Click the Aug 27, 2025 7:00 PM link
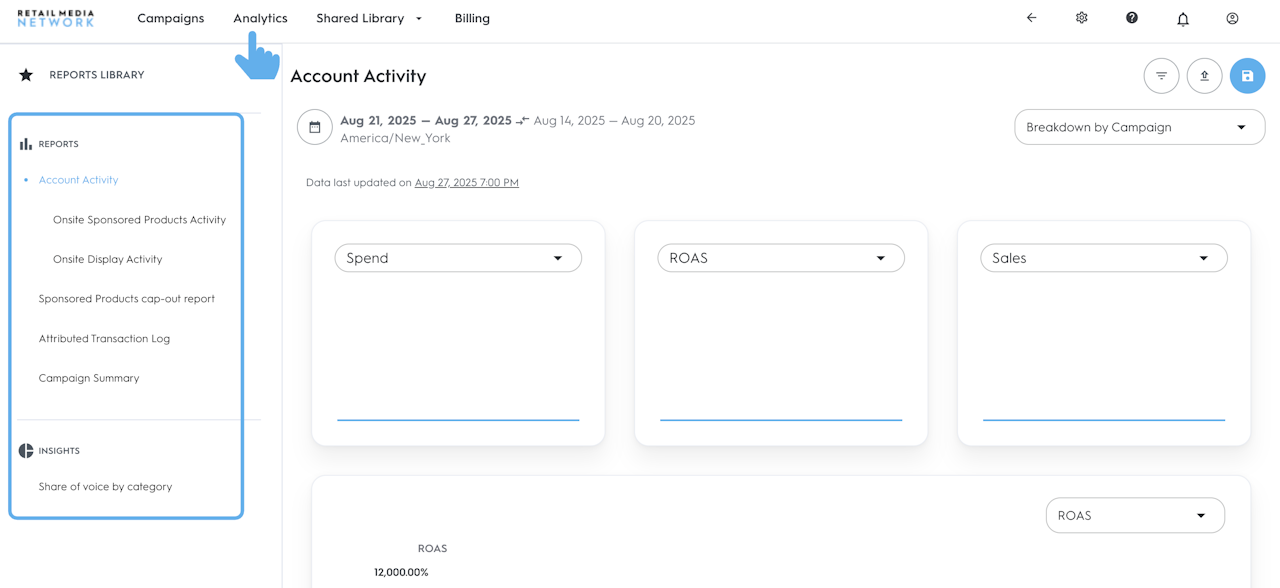 [466, 183]
